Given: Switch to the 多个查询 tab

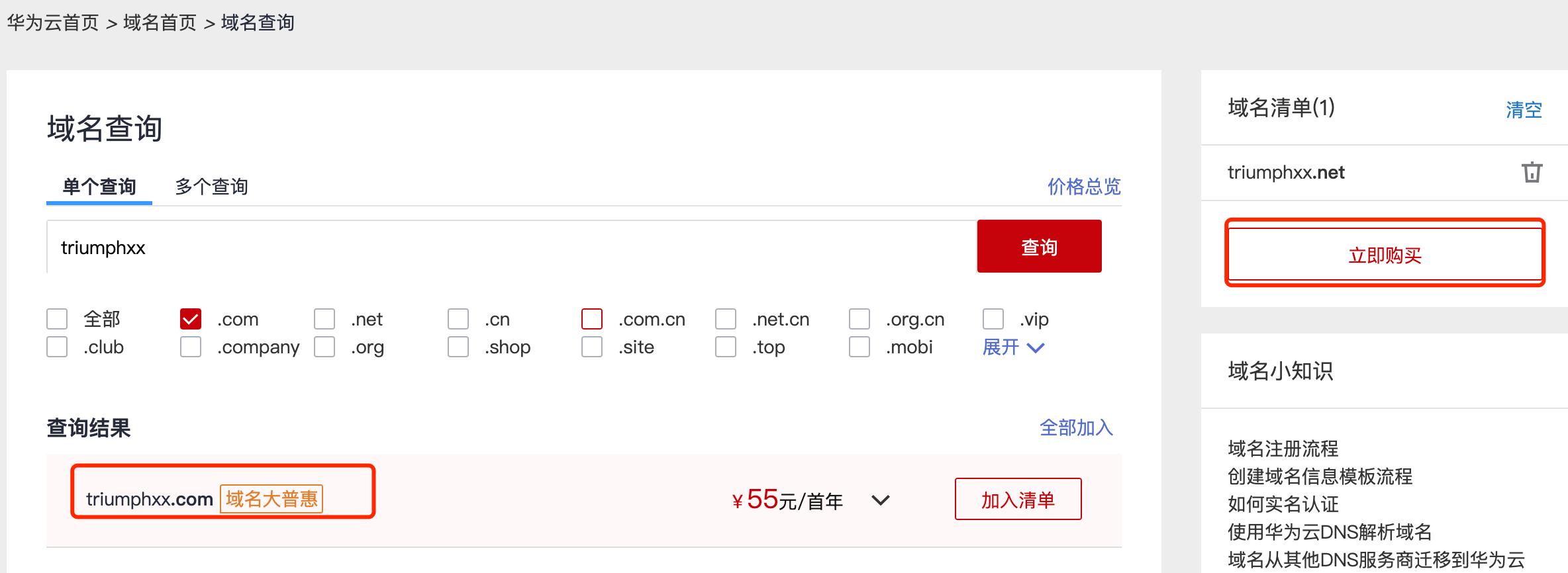Looking at the screenshot, I should (x=211, y=187).
